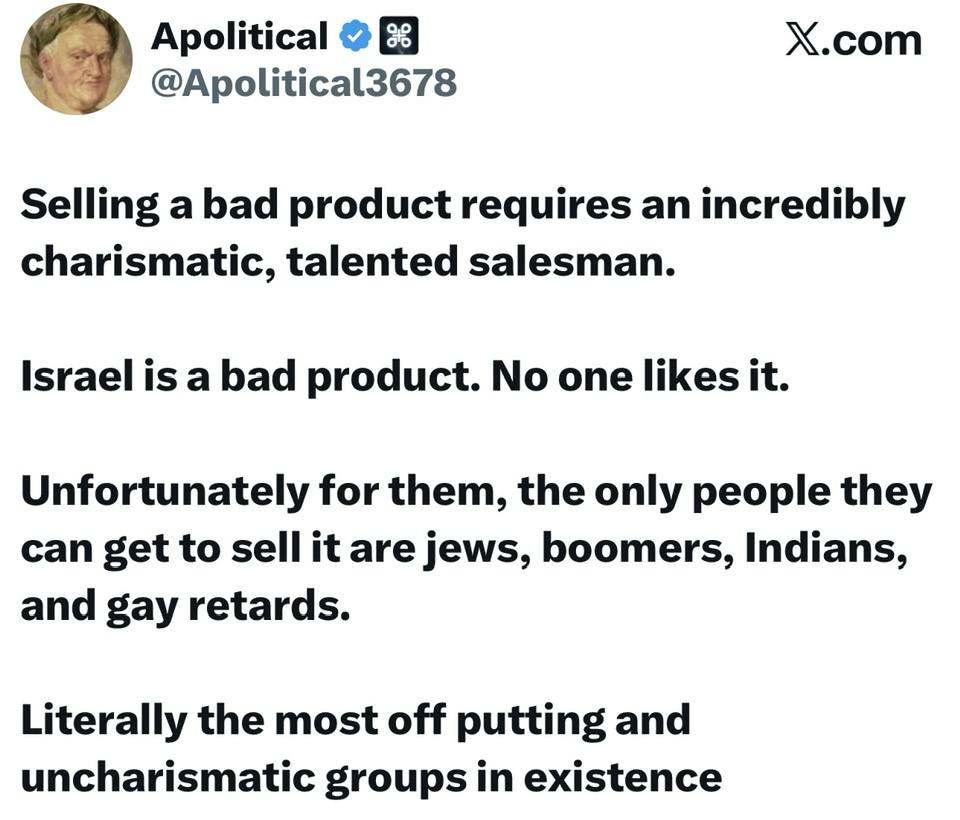The image size is (960, 820).
Task: Open the Apolitical display name
Action: click(239, 37)
